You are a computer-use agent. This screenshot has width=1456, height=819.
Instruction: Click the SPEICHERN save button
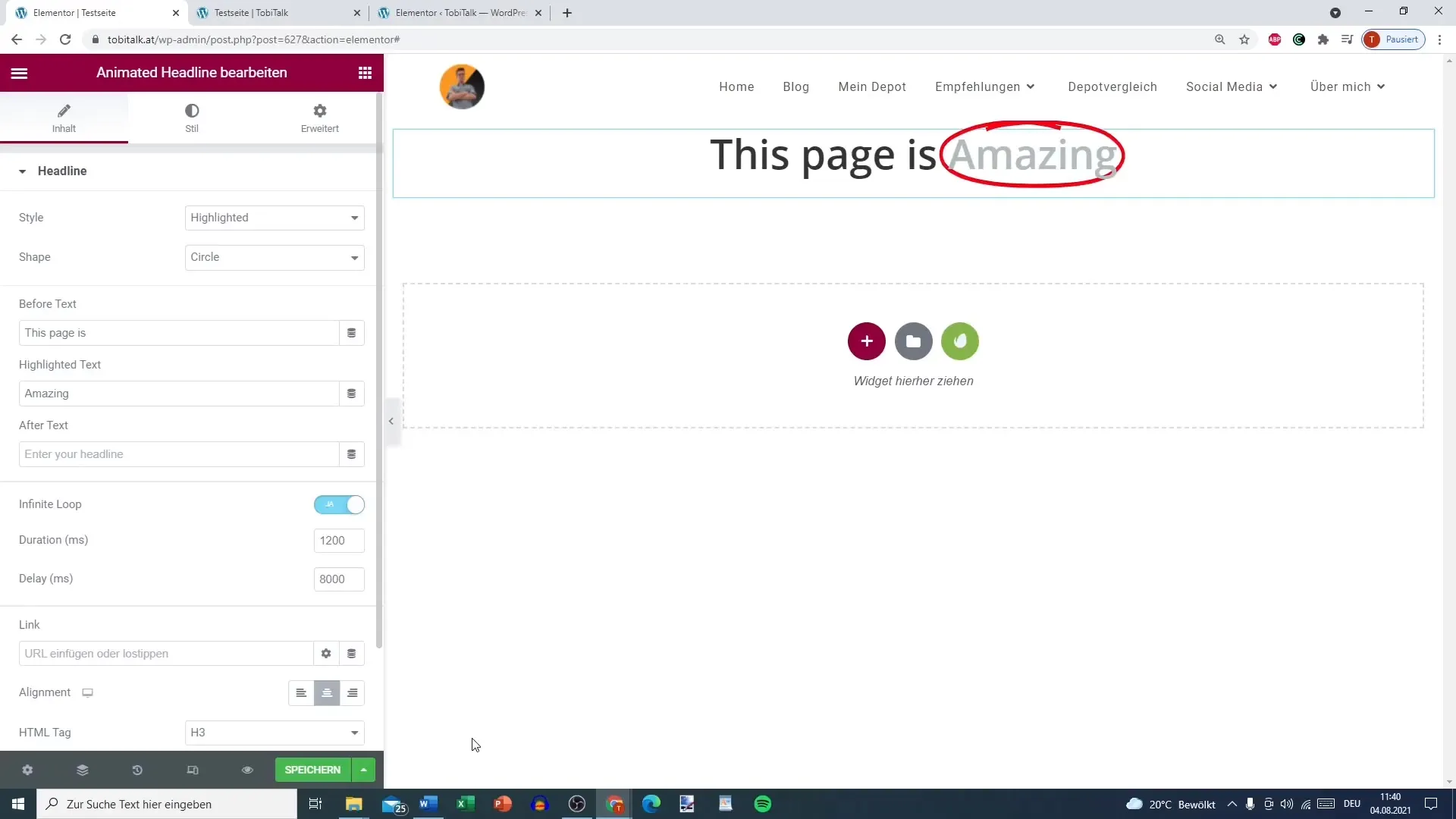click(313, 769)
